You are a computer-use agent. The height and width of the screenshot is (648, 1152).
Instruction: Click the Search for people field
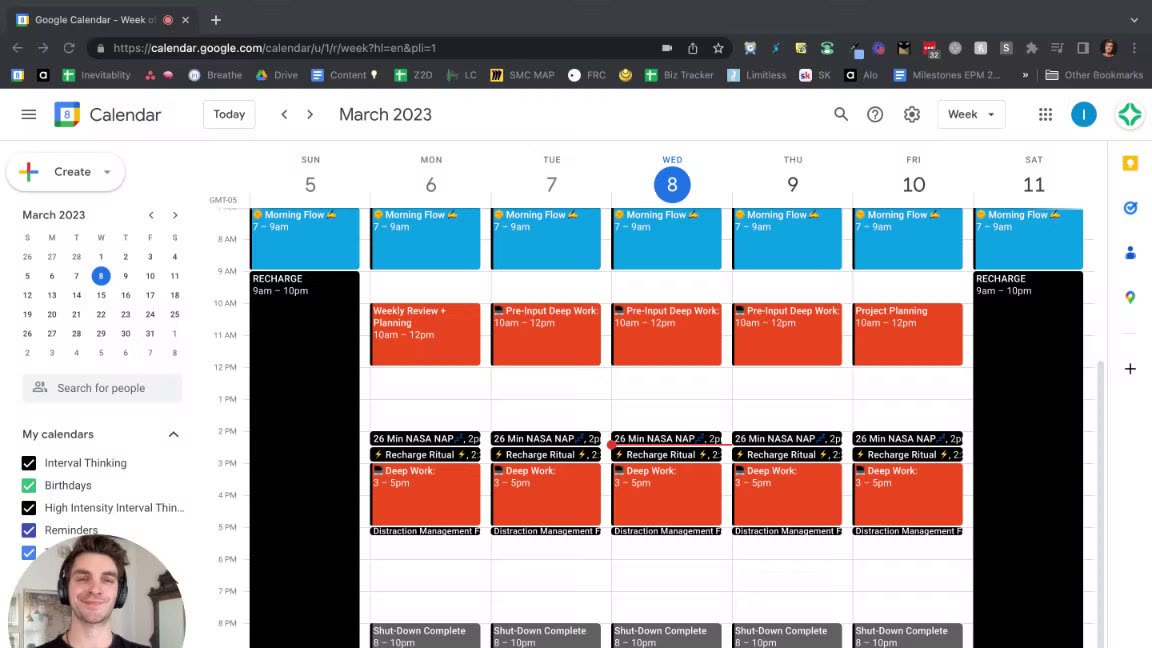click(102, 388)
